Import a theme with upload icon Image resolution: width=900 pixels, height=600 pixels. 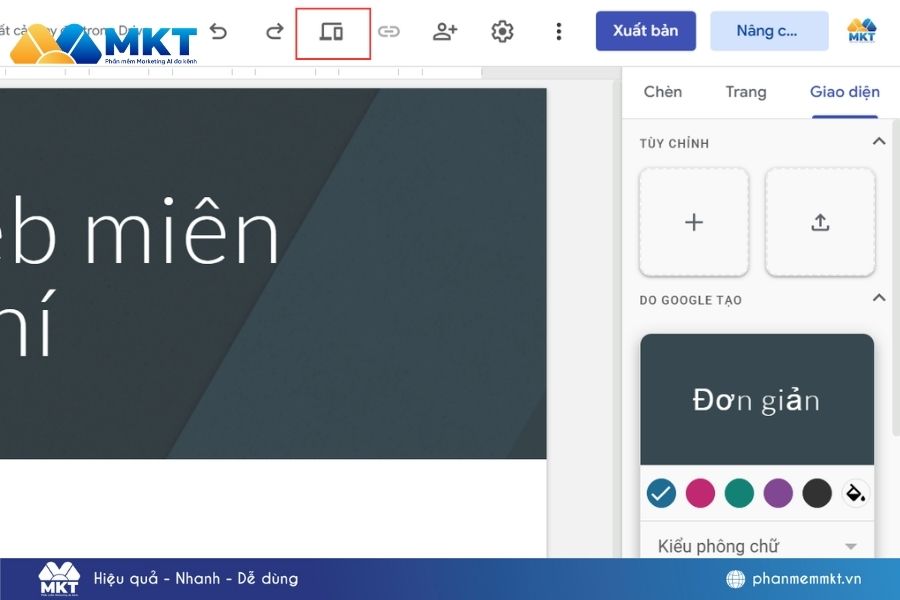(x=820, y=222)
